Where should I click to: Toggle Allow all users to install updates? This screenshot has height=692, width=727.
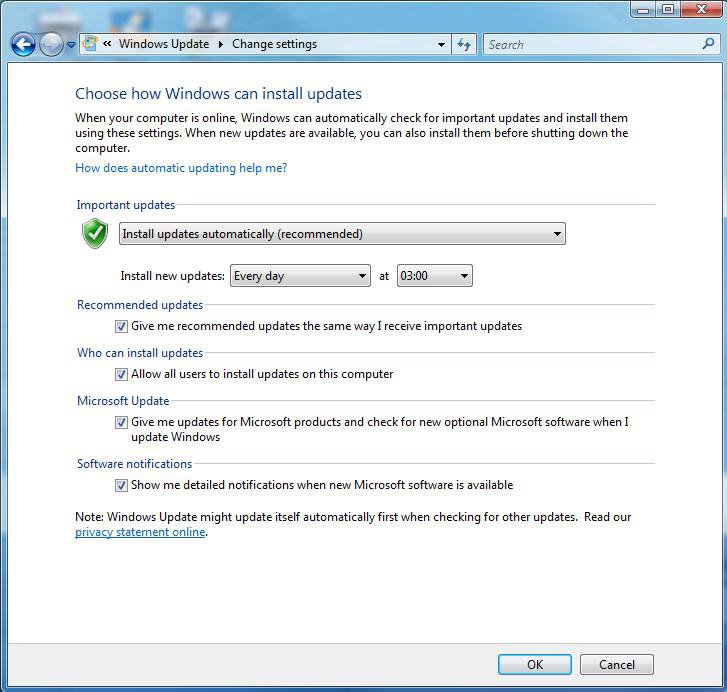tap(121, 374)
